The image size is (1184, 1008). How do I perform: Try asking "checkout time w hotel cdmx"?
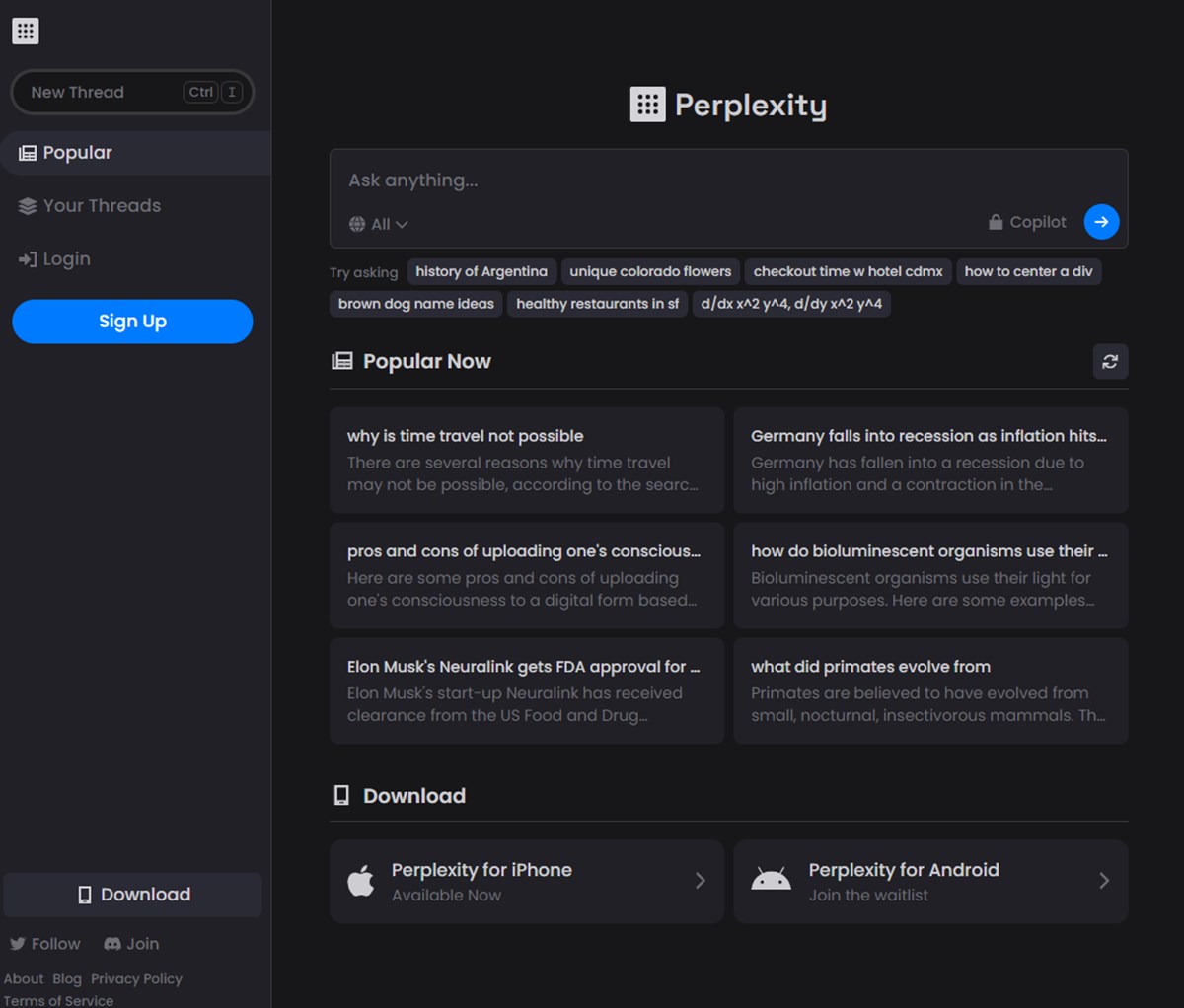848,271
